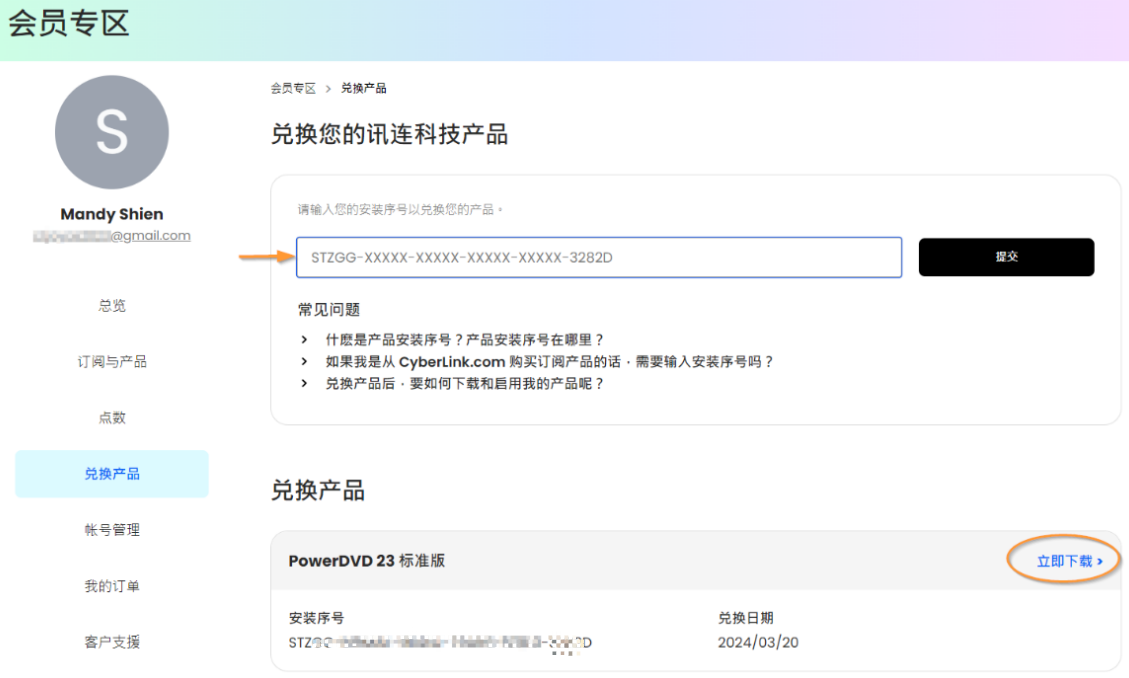Expand FAQ about CyberLink.com 购买订阅产品
Image resolution: width=1129 pixels, height=678 pixels.
click(x=549, y=361)
